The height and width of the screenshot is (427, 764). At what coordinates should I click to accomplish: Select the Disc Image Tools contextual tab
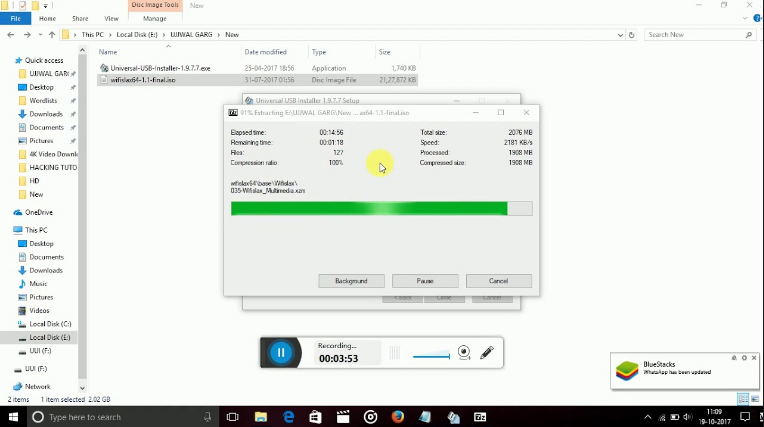(x=155, y=5)
